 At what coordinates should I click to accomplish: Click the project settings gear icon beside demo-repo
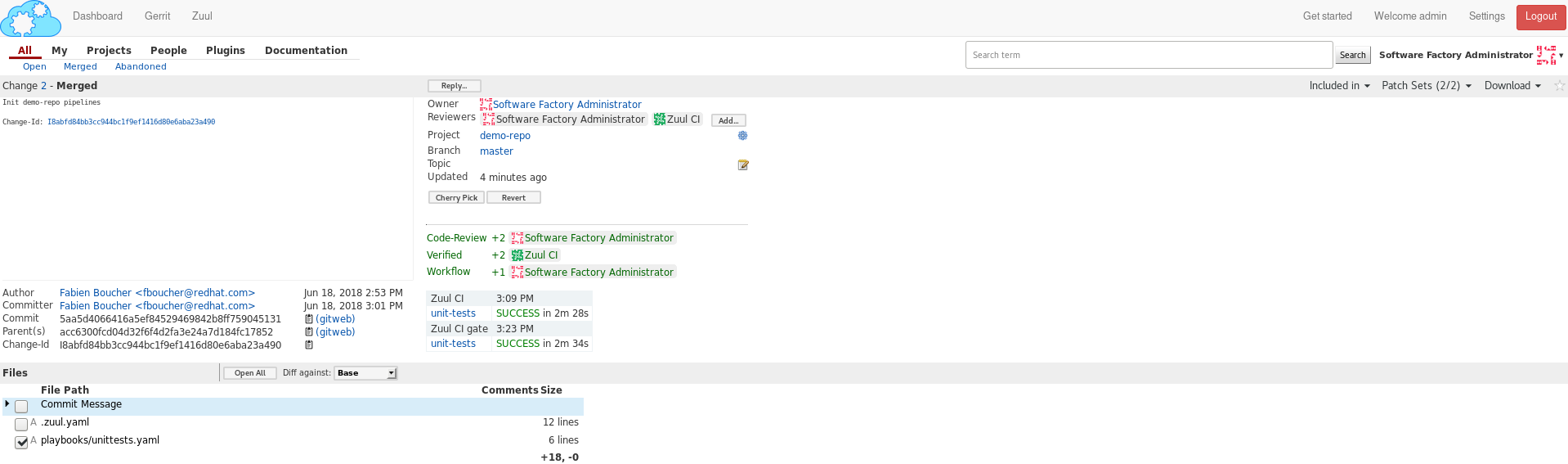(x=742, y=136)
